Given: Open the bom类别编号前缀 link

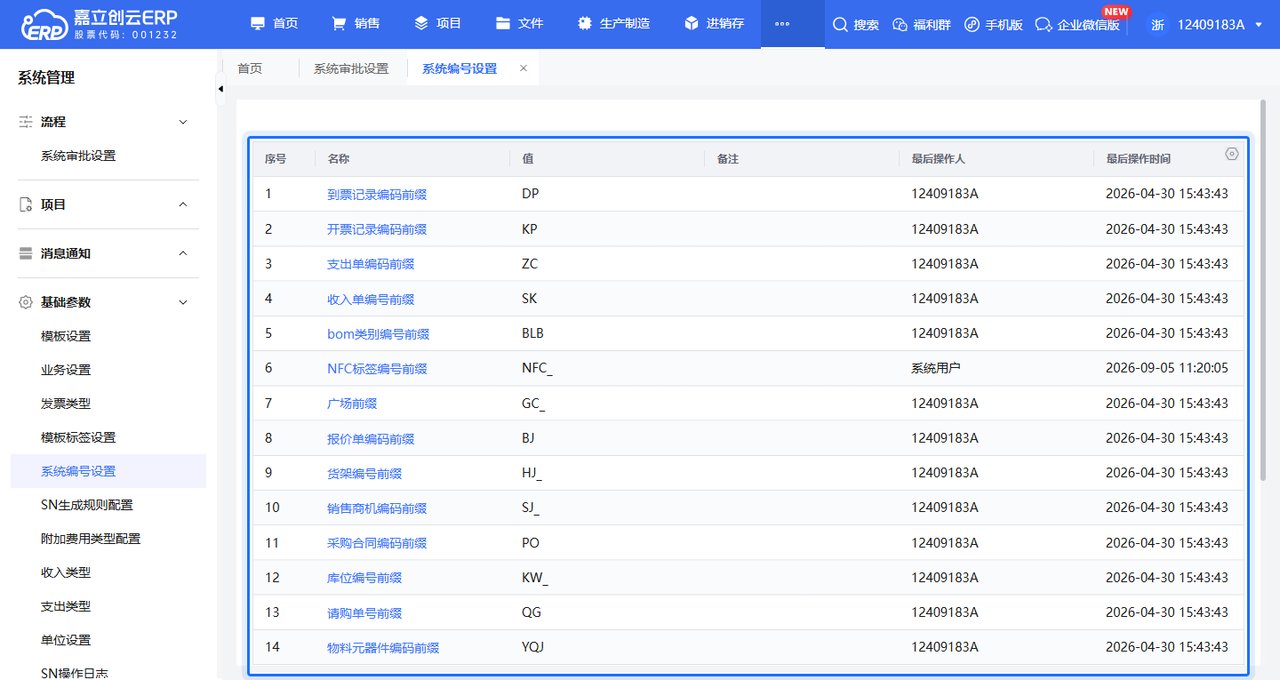Looking at the screenshot, I should pyautogui.click(x=378, y=334).
